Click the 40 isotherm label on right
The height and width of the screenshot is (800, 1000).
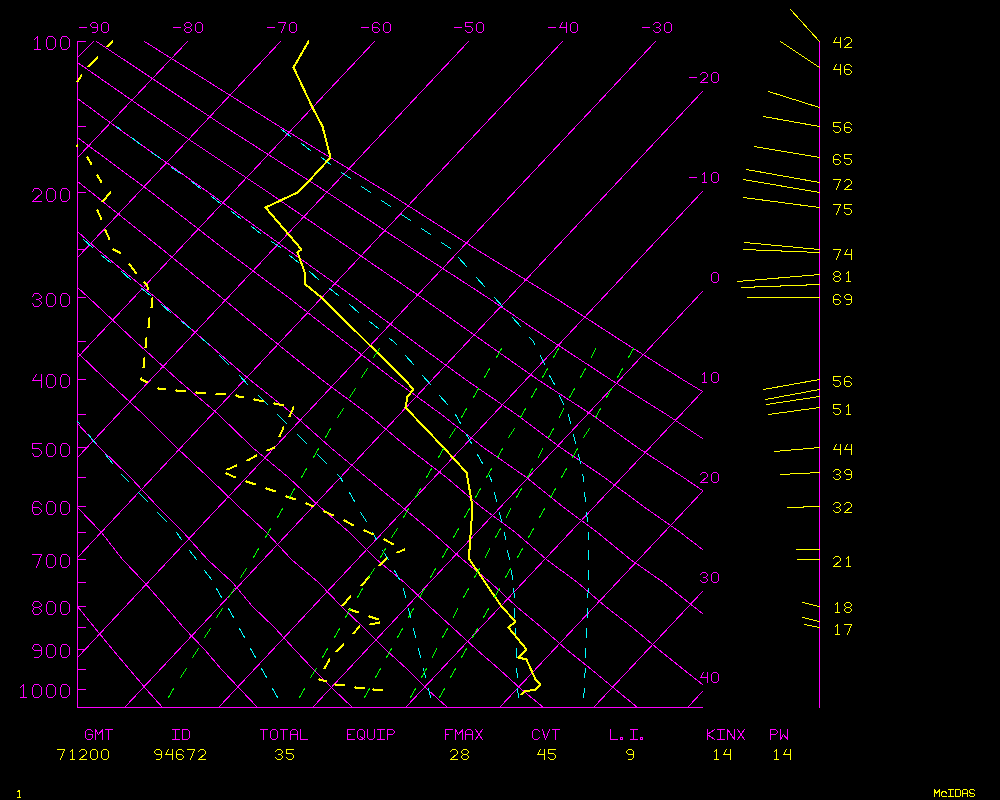[709, 678]
